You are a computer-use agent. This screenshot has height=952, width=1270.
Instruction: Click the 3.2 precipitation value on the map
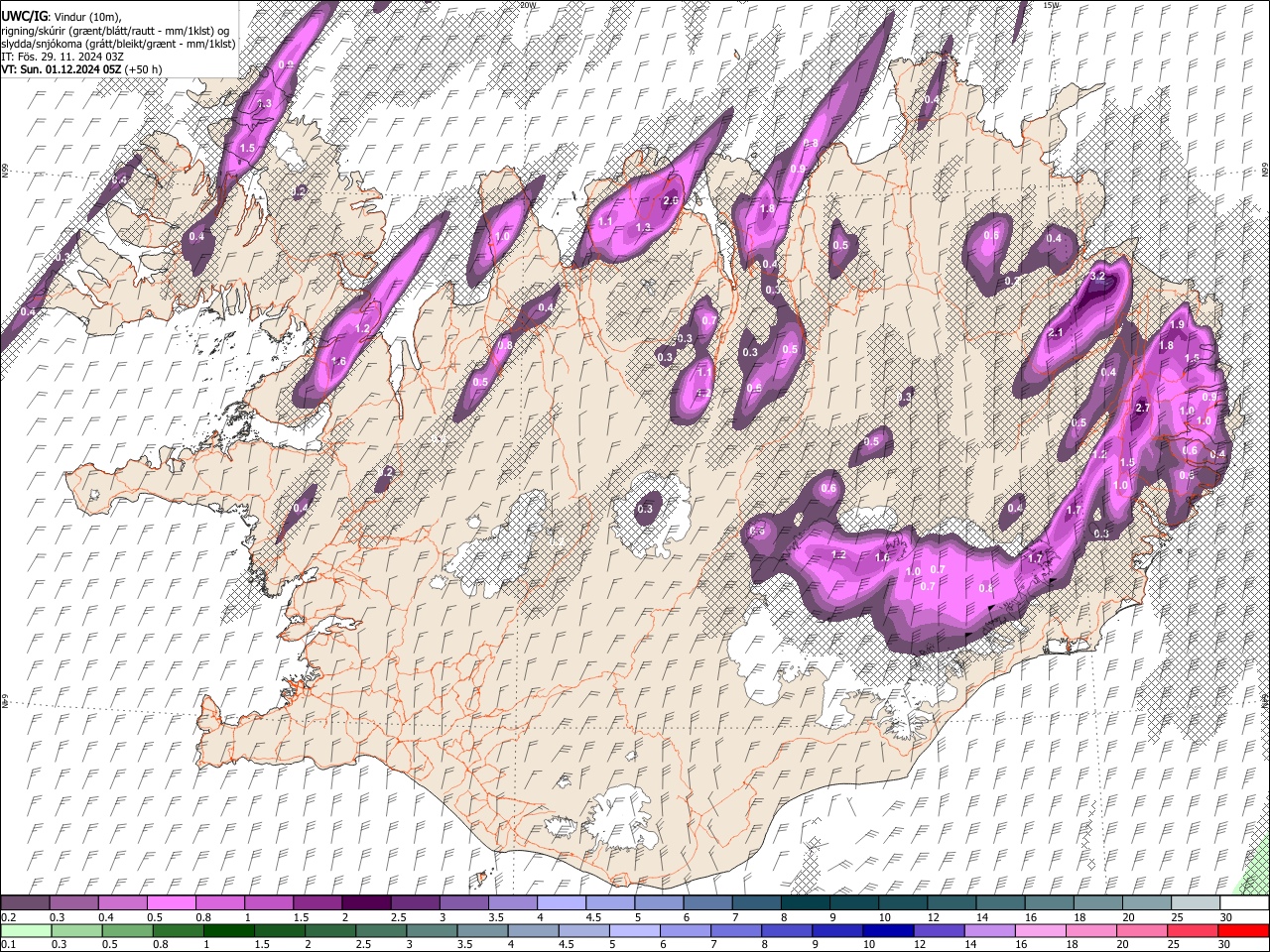click(x=1097, y=277)
